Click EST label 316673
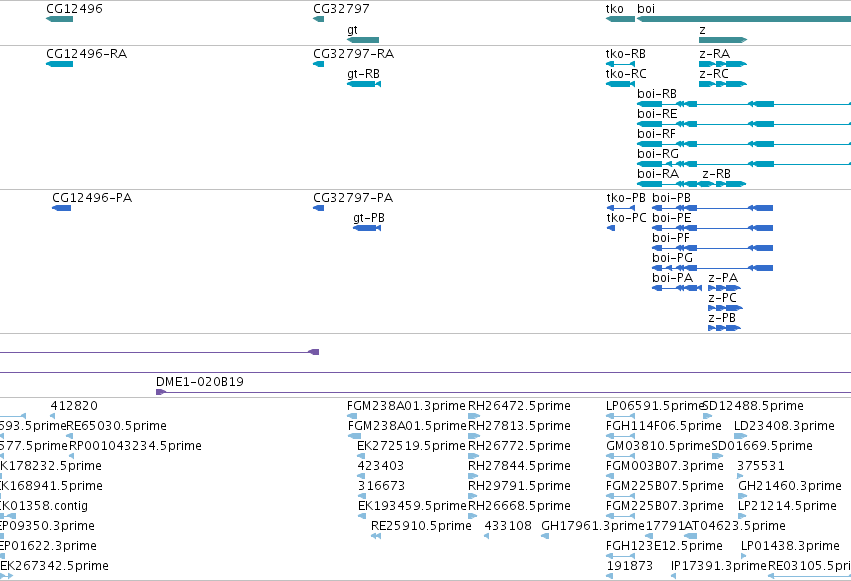 (x=381, y=486)
